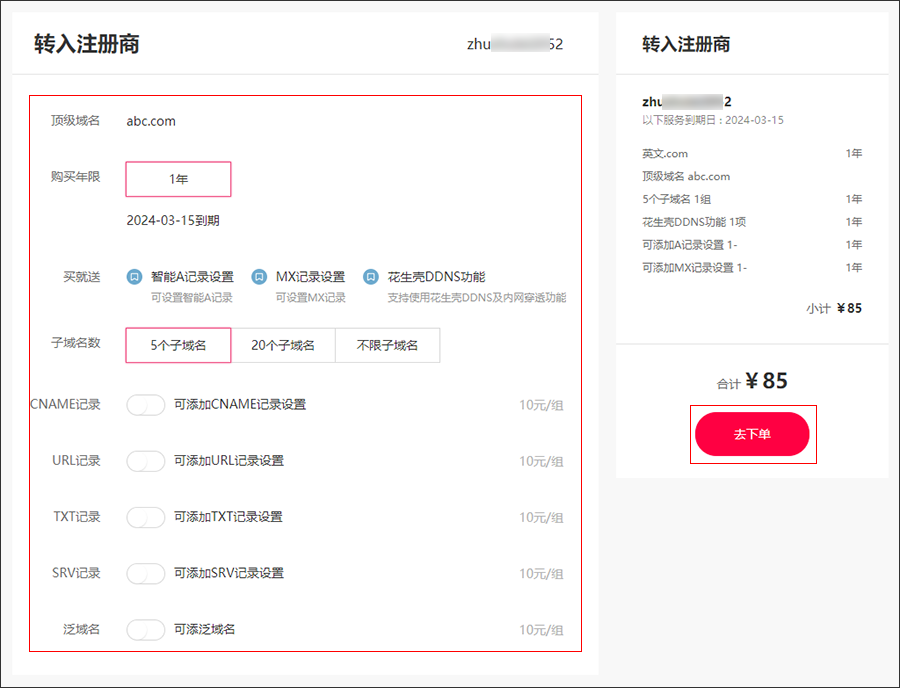Click the 小计 ¥85 subtotal
The image size is (900, 688).
pos(834,309)
